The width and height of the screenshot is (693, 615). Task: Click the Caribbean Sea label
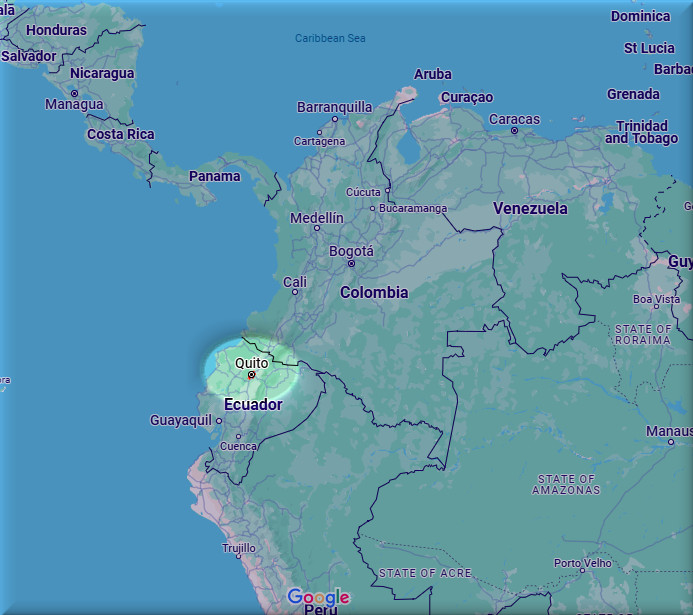(330, 38)
